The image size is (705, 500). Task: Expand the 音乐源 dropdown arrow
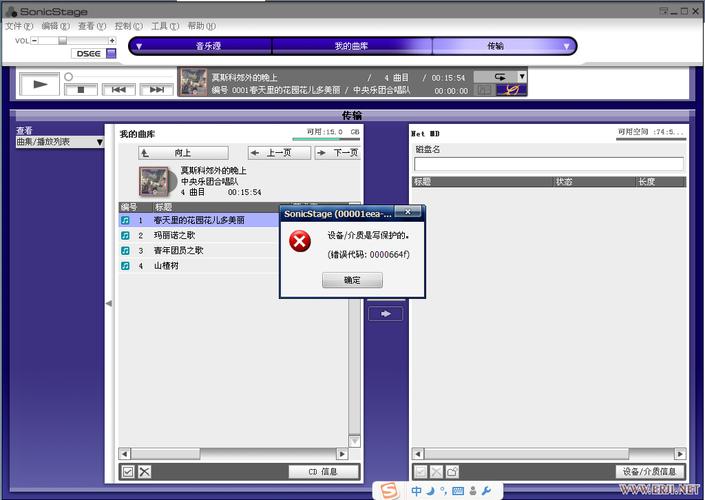coord(139,46)
